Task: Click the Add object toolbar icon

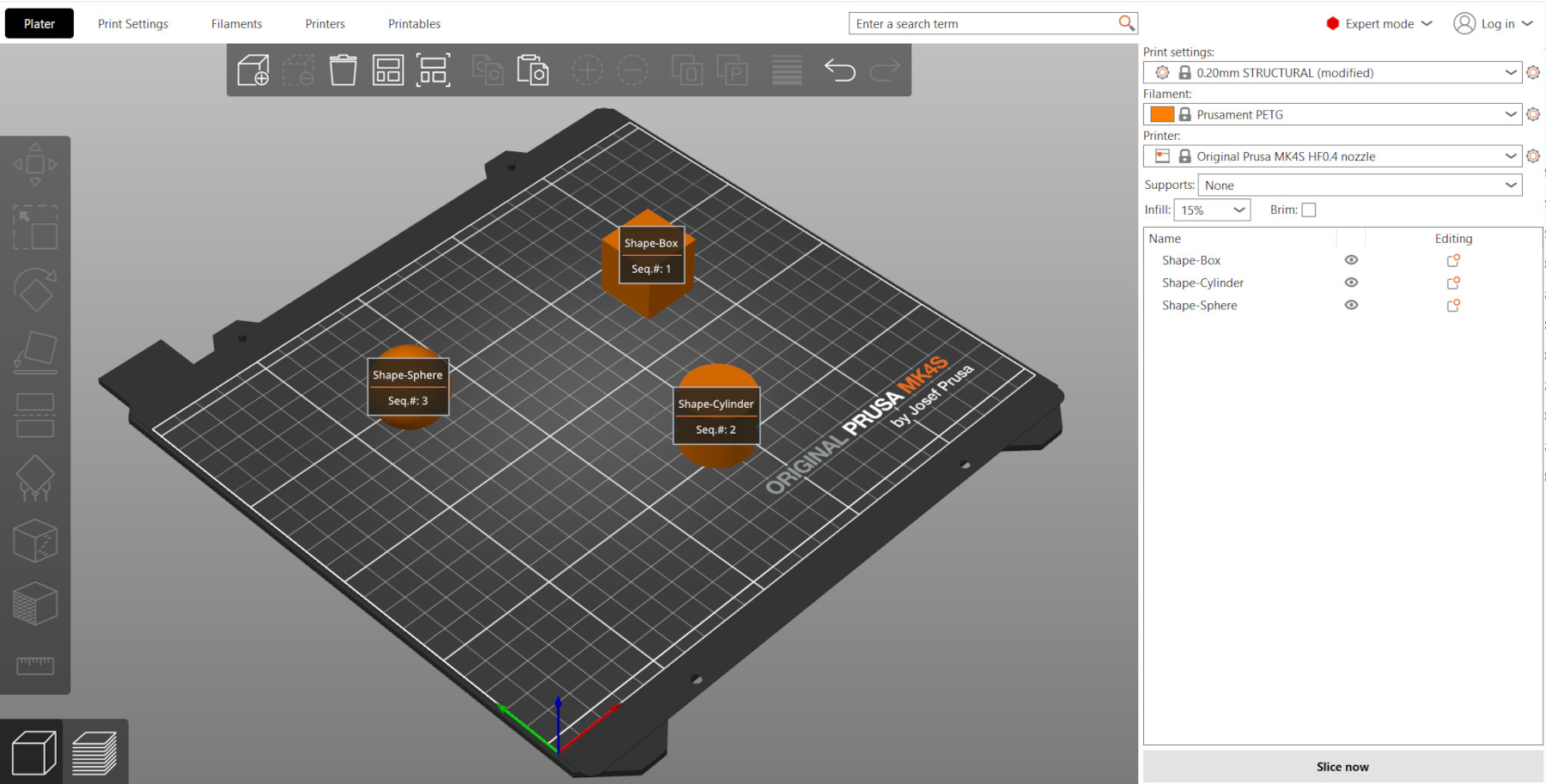Action: pyautogui.click(x=253, y=70)
